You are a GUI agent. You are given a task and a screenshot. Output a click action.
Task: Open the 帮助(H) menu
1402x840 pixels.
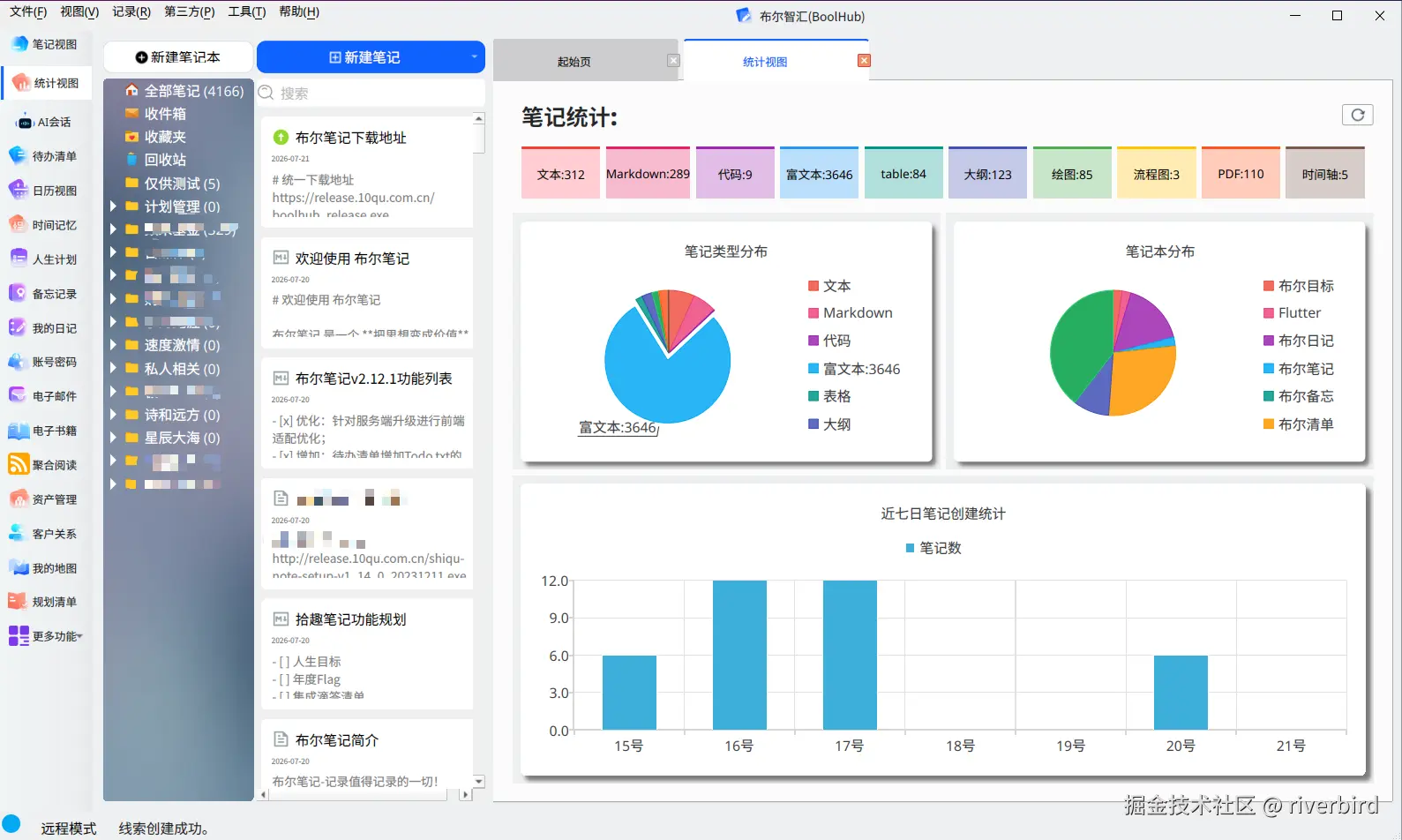pyautogui.click(x=299, y=11)
